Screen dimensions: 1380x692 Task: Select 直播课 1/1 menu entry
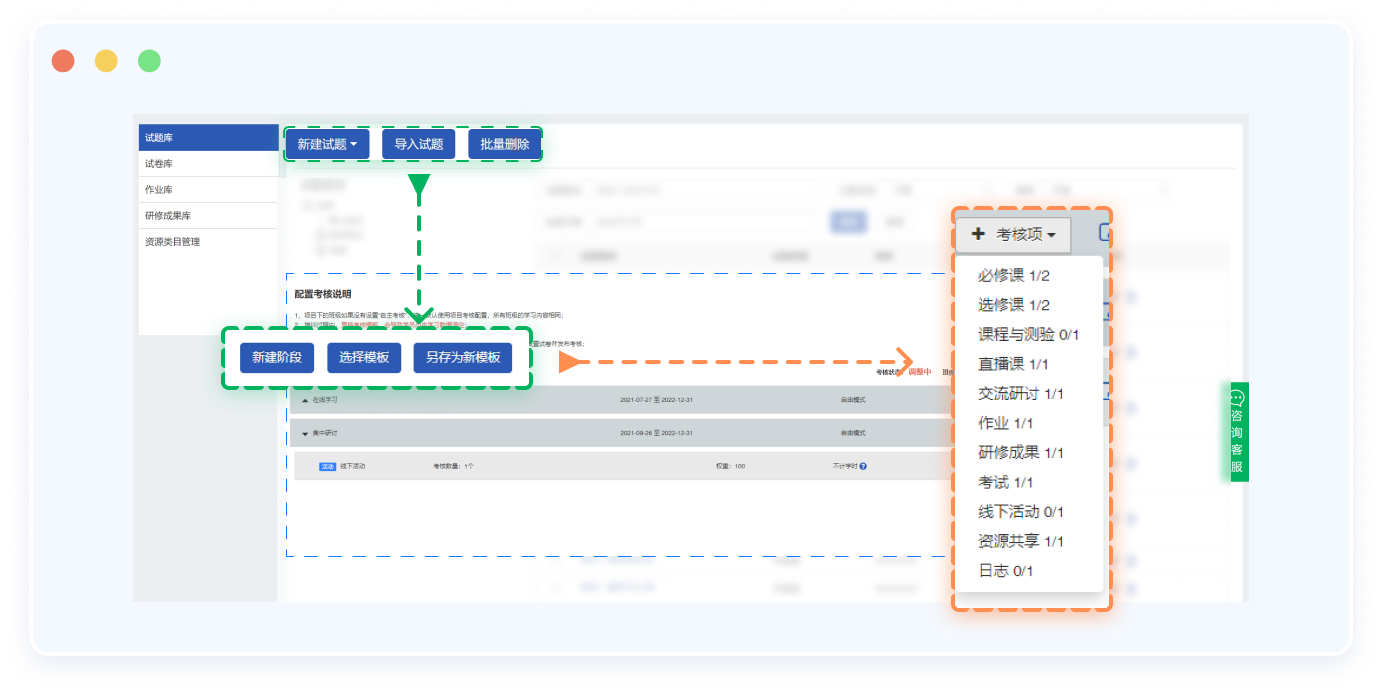(1013, 364)
